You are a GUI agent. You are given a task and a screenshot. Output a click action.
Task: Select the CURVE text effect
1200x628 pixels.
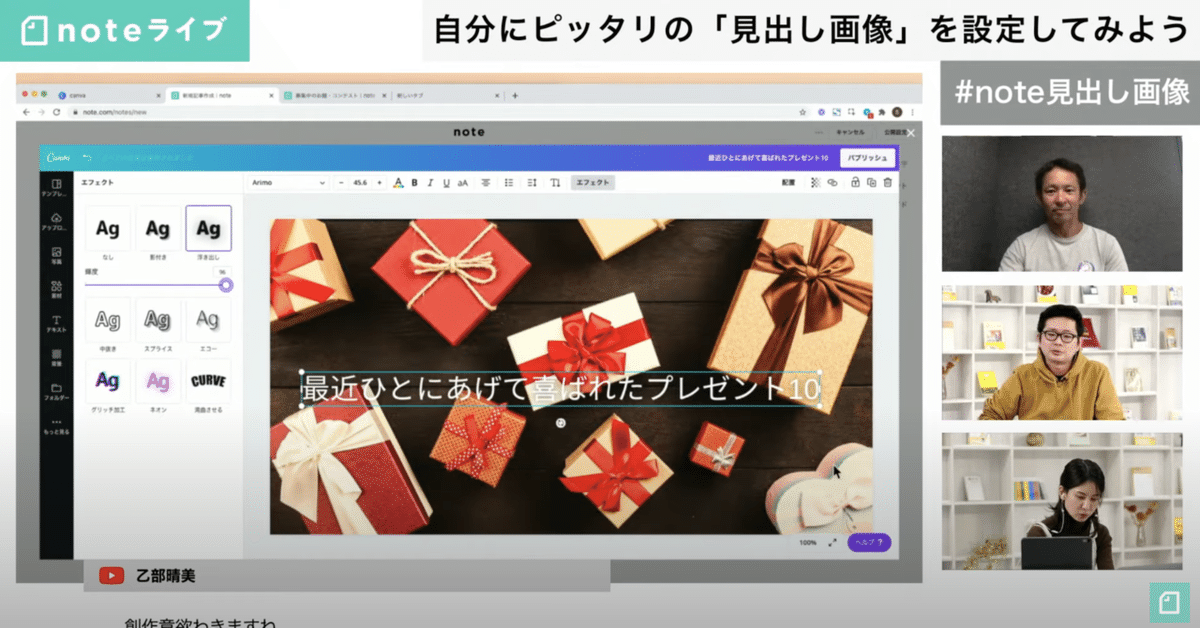[x=208, y=381]
